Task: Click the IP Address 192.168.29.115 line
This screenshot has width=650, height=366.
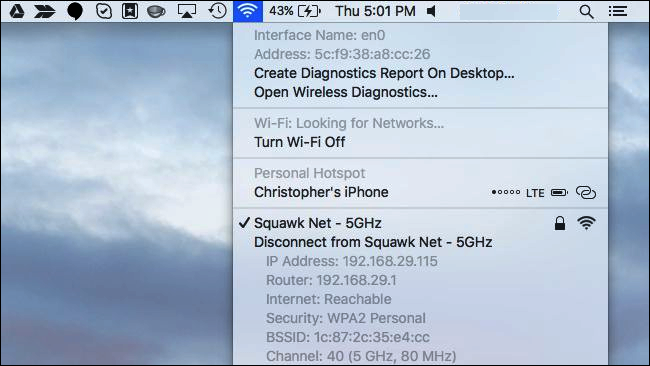Action: point(352,261)
